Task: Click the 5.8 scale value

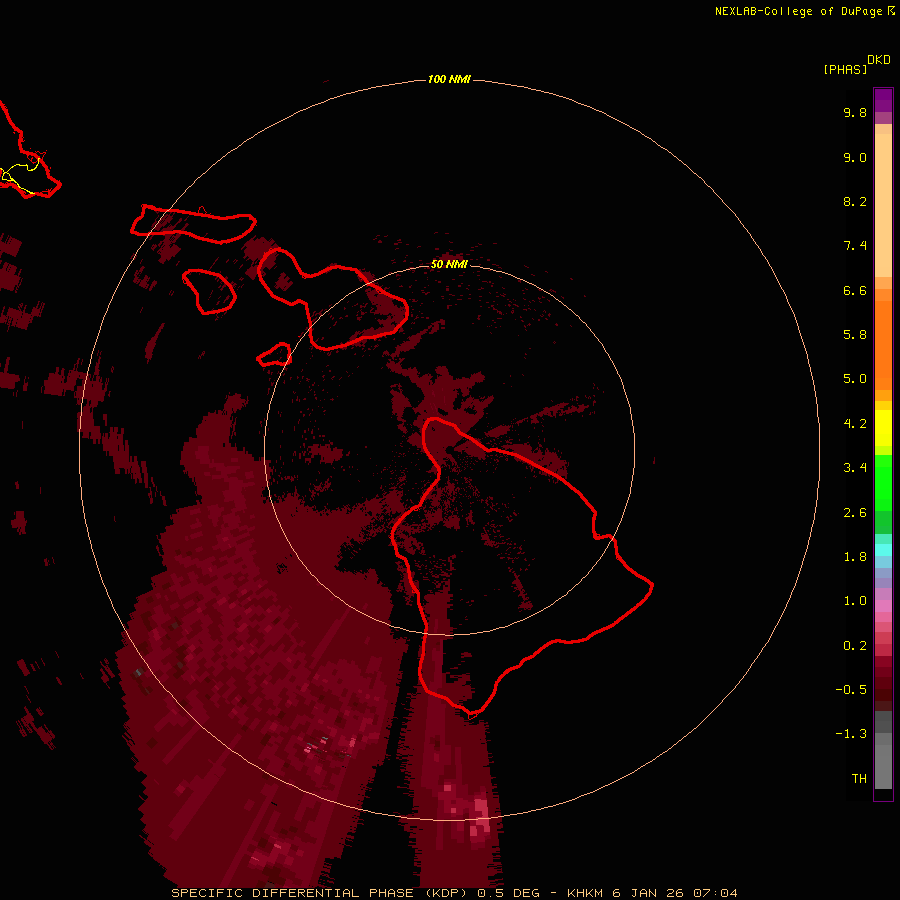Action: click(x=855, y=334)
